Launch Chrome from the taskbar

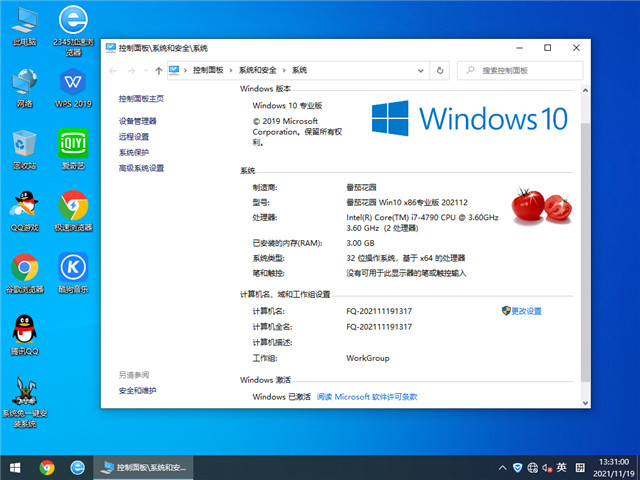[x=47, y=468]
